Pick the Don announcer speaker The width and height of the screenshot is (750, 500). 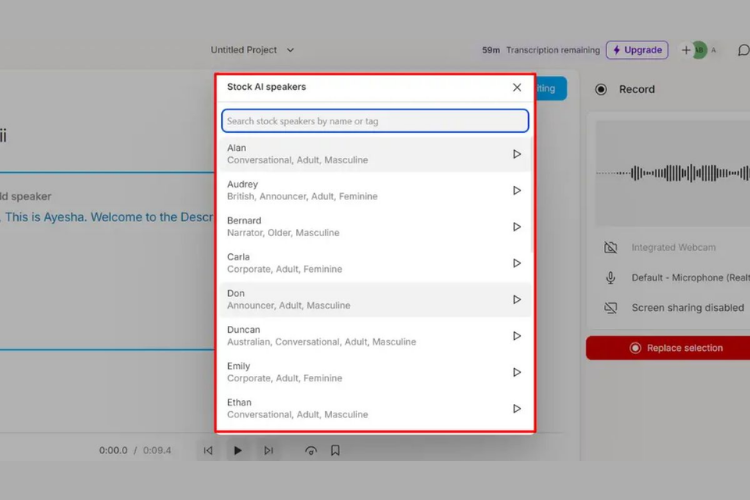click(375, 300)
